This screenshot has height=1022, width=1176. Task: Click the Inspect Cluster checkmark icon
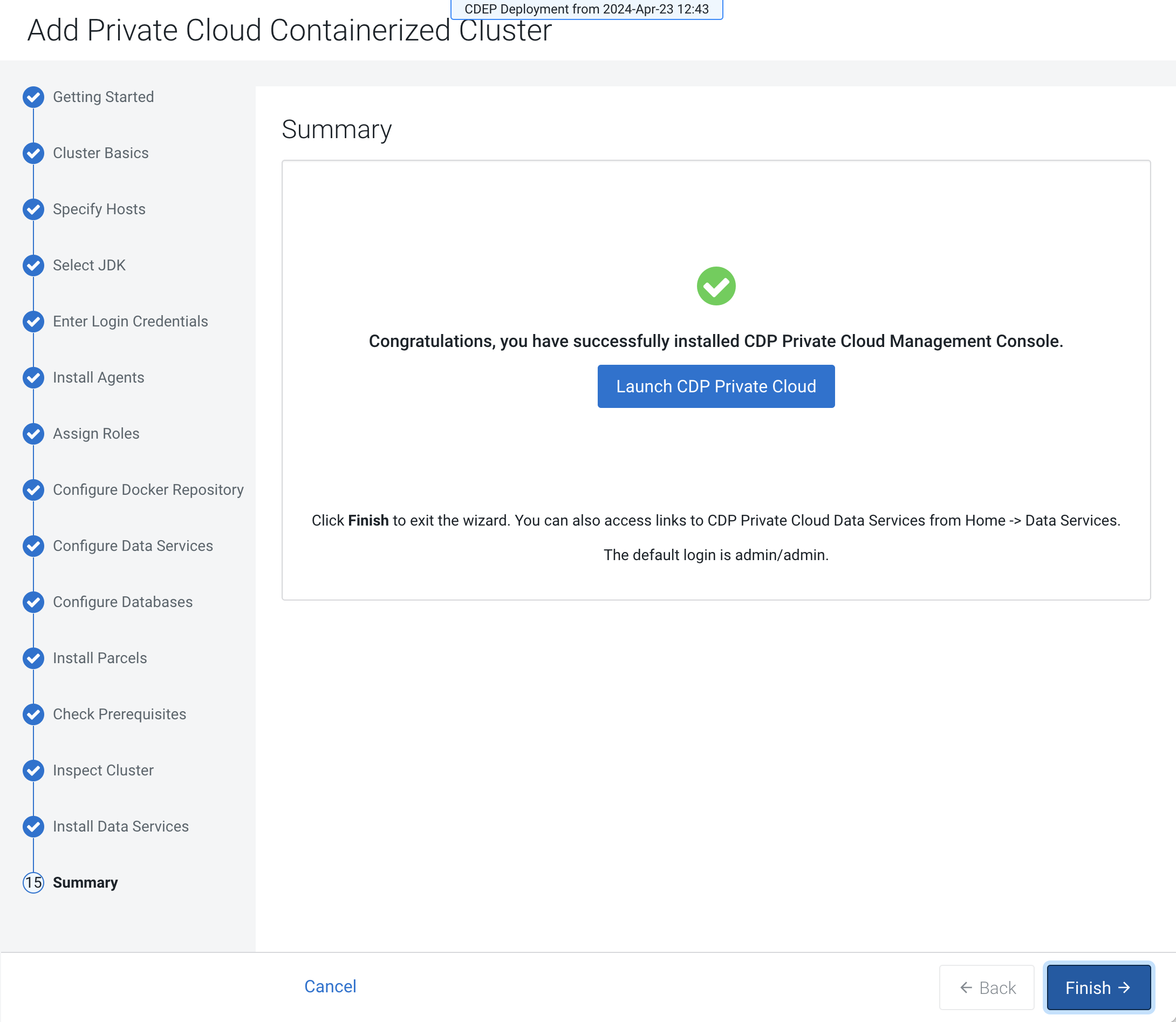click(33, 771)
